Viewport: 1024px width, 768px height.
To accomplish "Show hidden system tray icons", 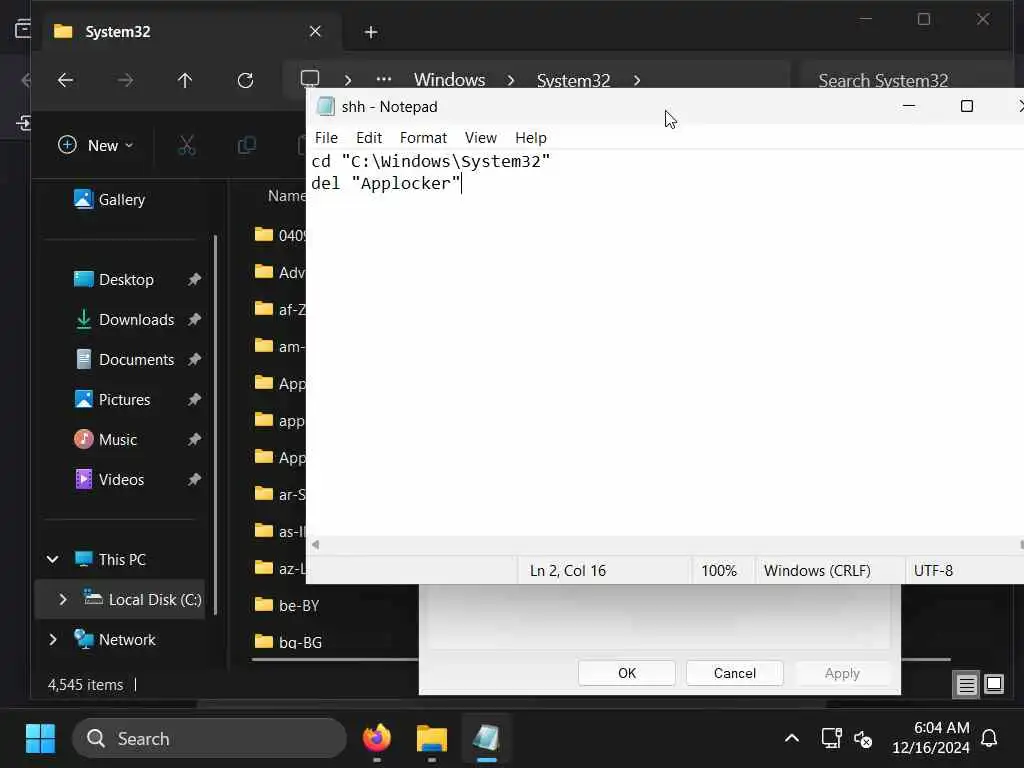I will 792,739.
